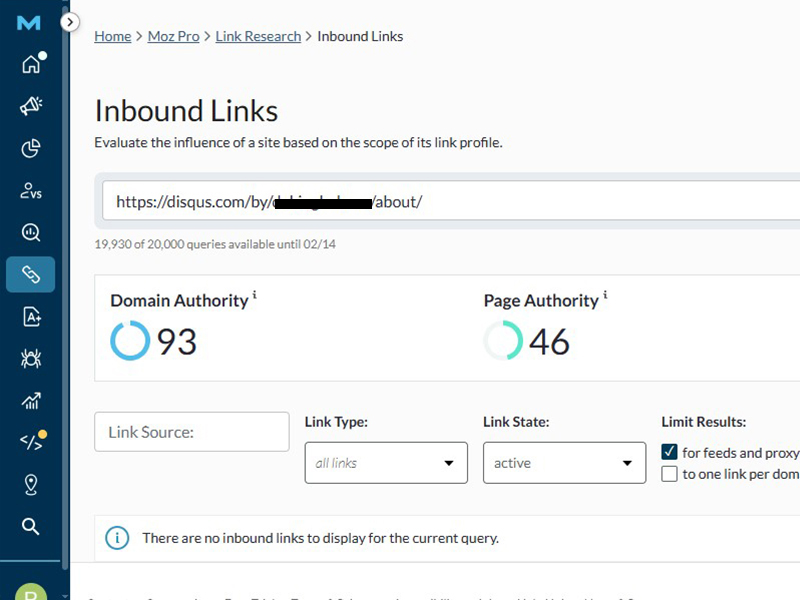Click the 'Inbound Links' page heading
This screenshot has width=800, height=600.
point(186,111)
